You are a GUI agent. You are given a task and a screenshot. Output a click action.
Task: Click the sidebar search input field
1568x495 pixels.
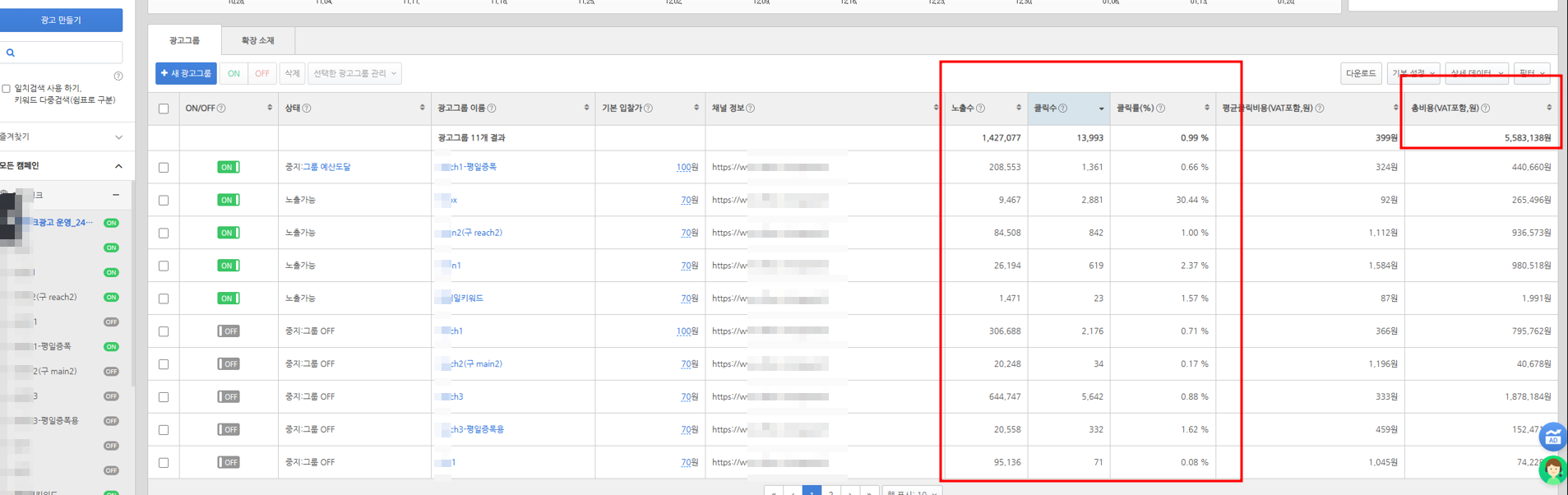67,53
